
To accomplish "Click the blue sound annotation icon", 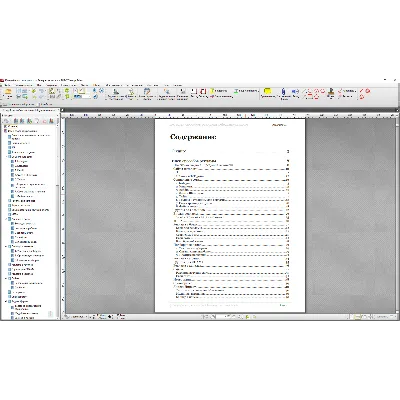I will 295,91.
